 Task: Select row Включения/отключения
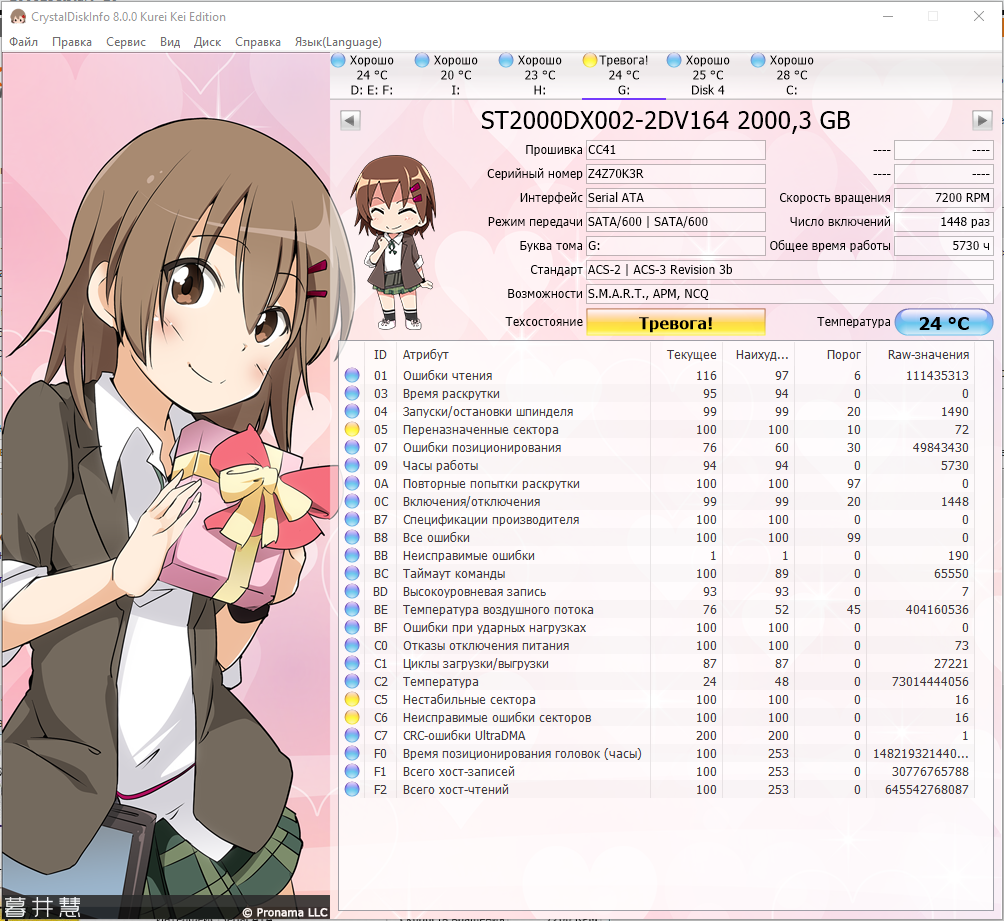pyautogui.click(x=656, y=501)
